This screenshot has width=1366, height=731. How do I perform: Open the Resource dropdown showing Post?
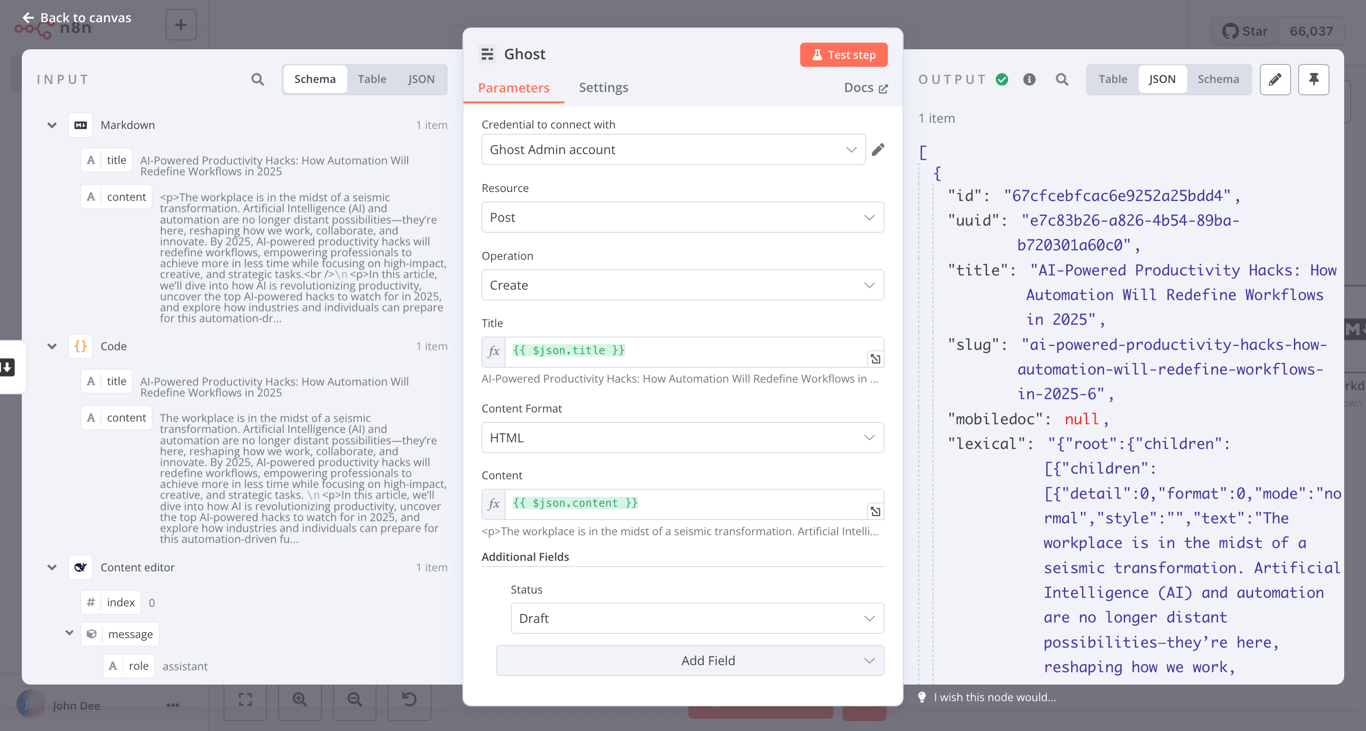pos(683,217)
